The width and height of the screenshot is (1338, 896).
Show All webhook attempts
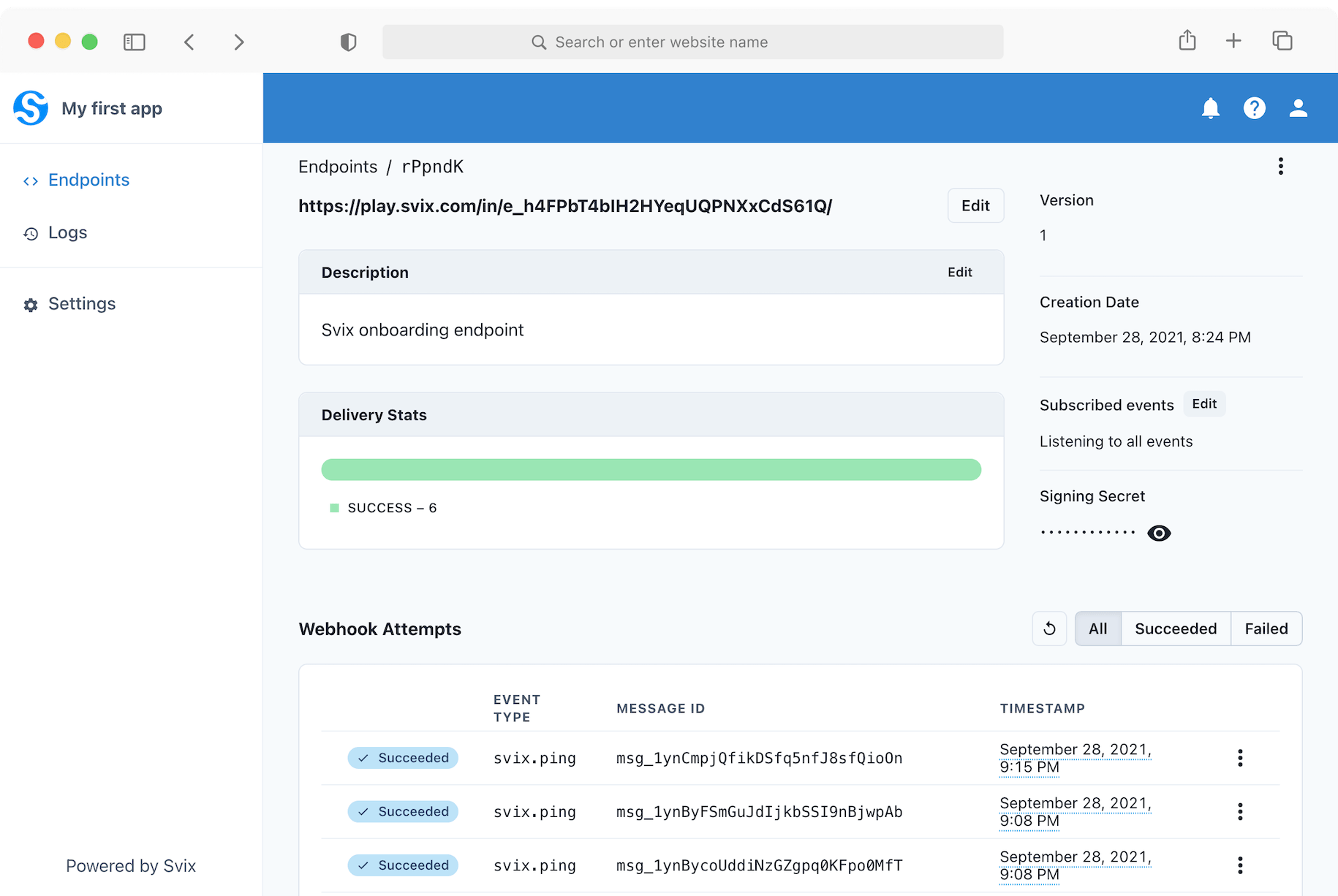click(x=1098, y=629)
